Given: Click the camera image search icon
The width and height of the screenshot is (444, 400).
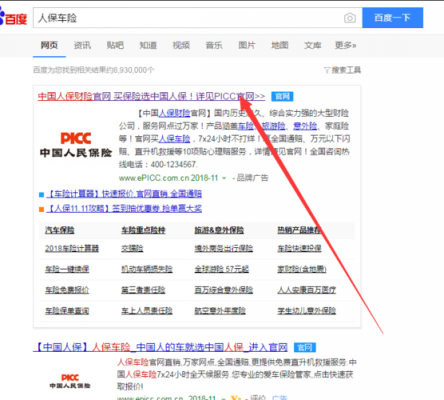Looking at the screenshot, I should pyautogui.click(x=350, y=18).
